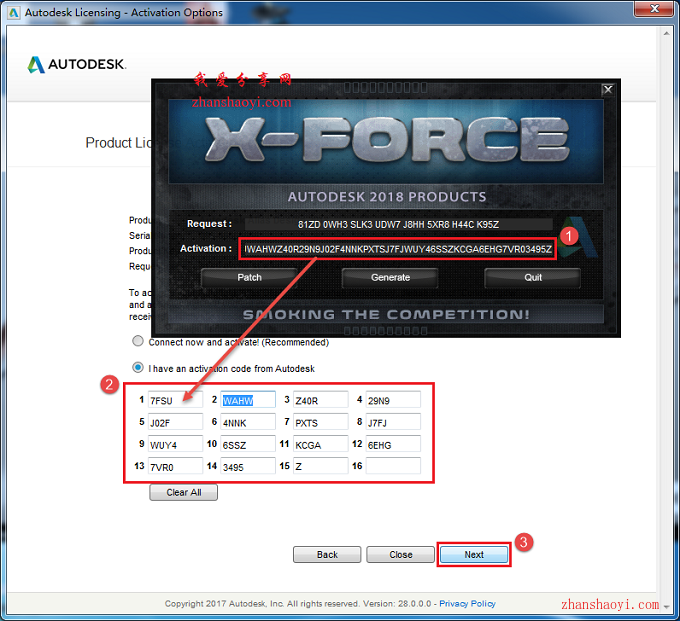The height and width of the screenshot is (621, 680).
Task: Click activation code field 1 containing 7FSU
Action: coord(175,400)
